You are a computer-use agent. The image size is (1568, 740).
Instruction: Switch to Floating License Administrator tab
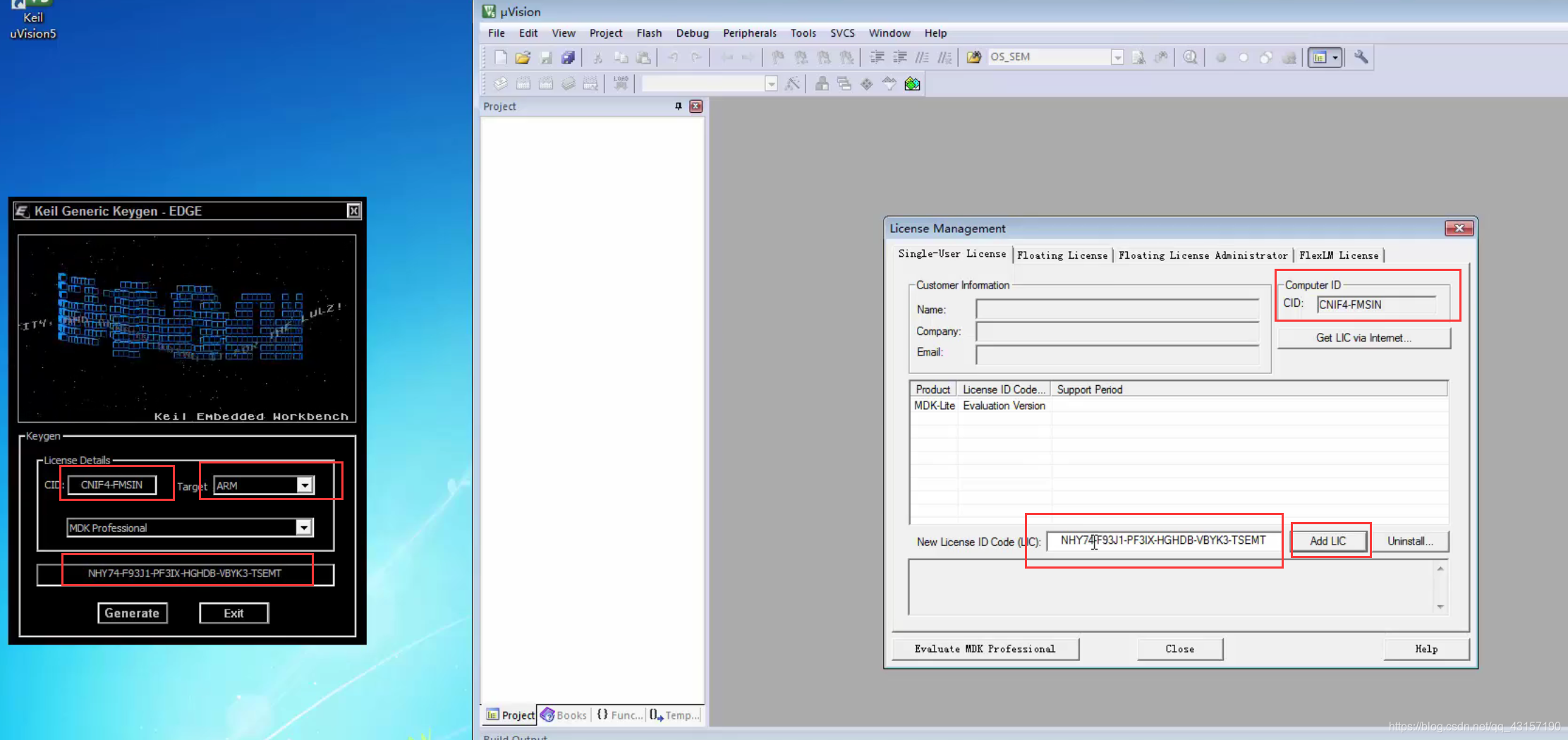click(1203, 255)
